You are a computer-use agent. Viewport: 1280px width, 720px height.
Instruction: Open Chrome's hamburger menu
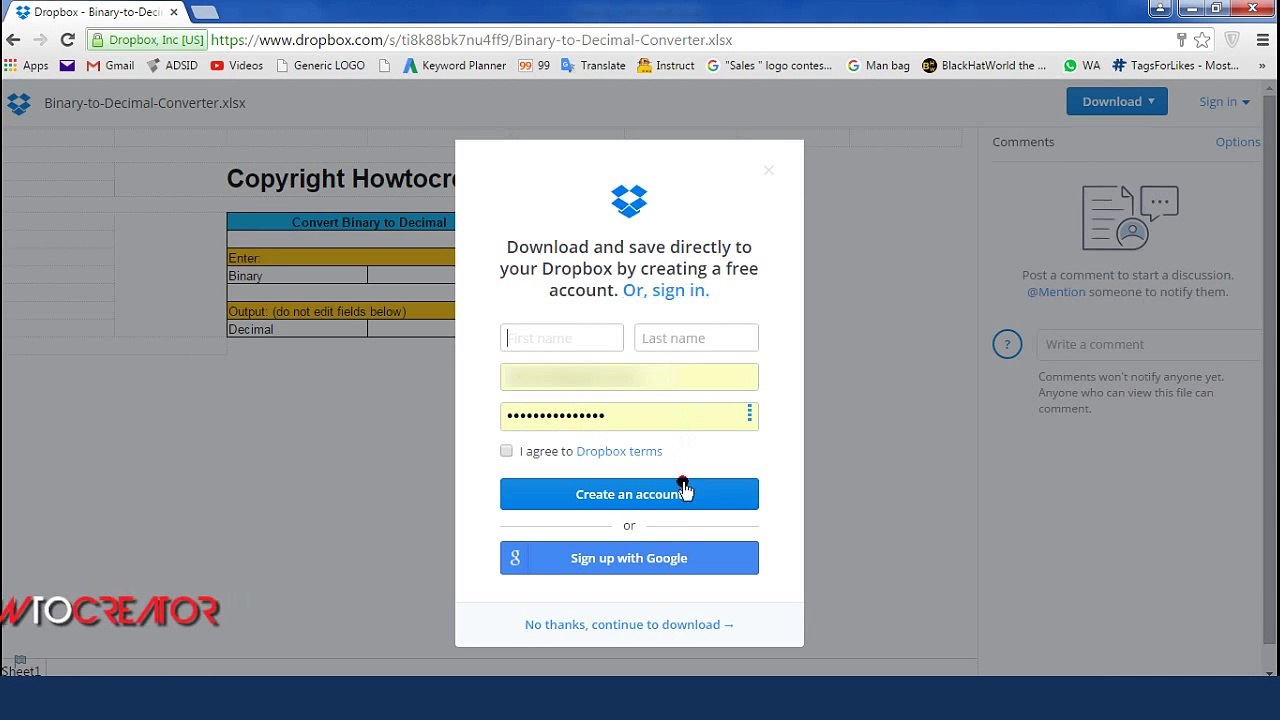[1263, 40]
